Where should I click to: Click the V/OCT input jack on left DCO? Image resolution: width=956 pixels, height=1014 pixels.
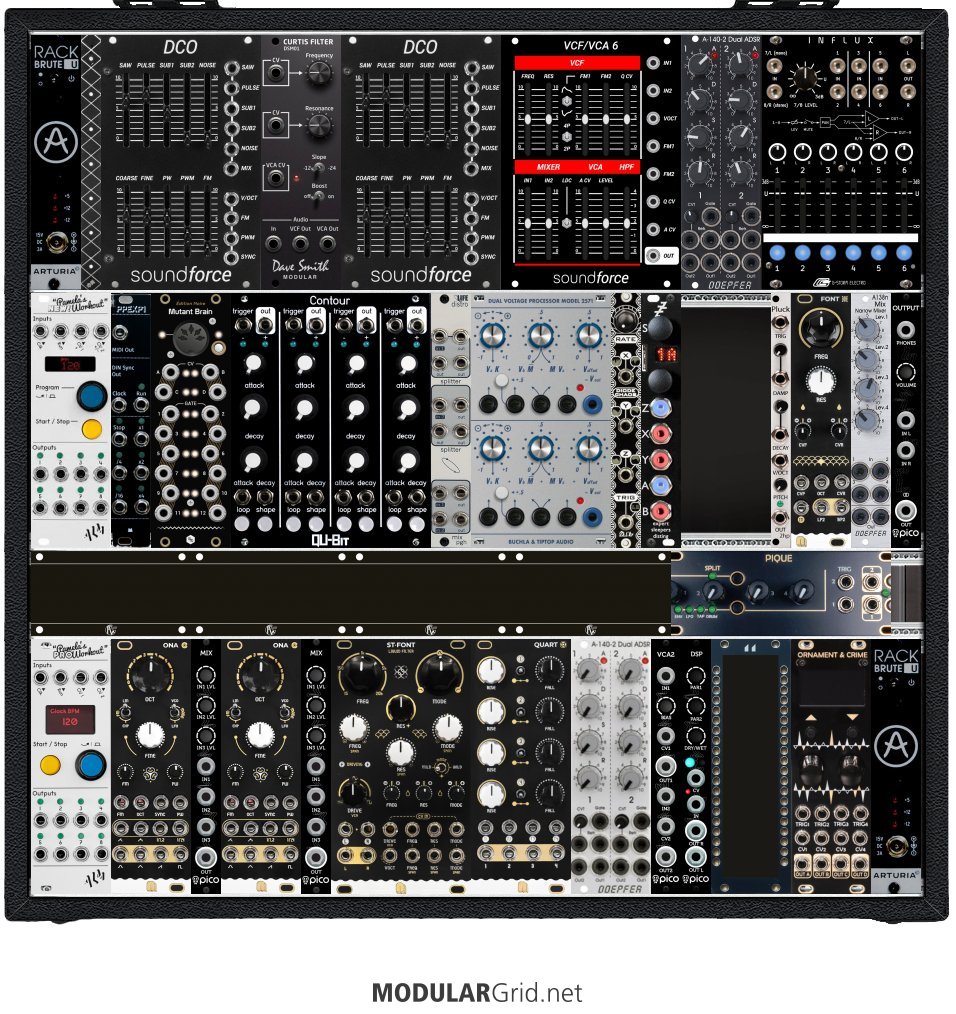(232, 198)
